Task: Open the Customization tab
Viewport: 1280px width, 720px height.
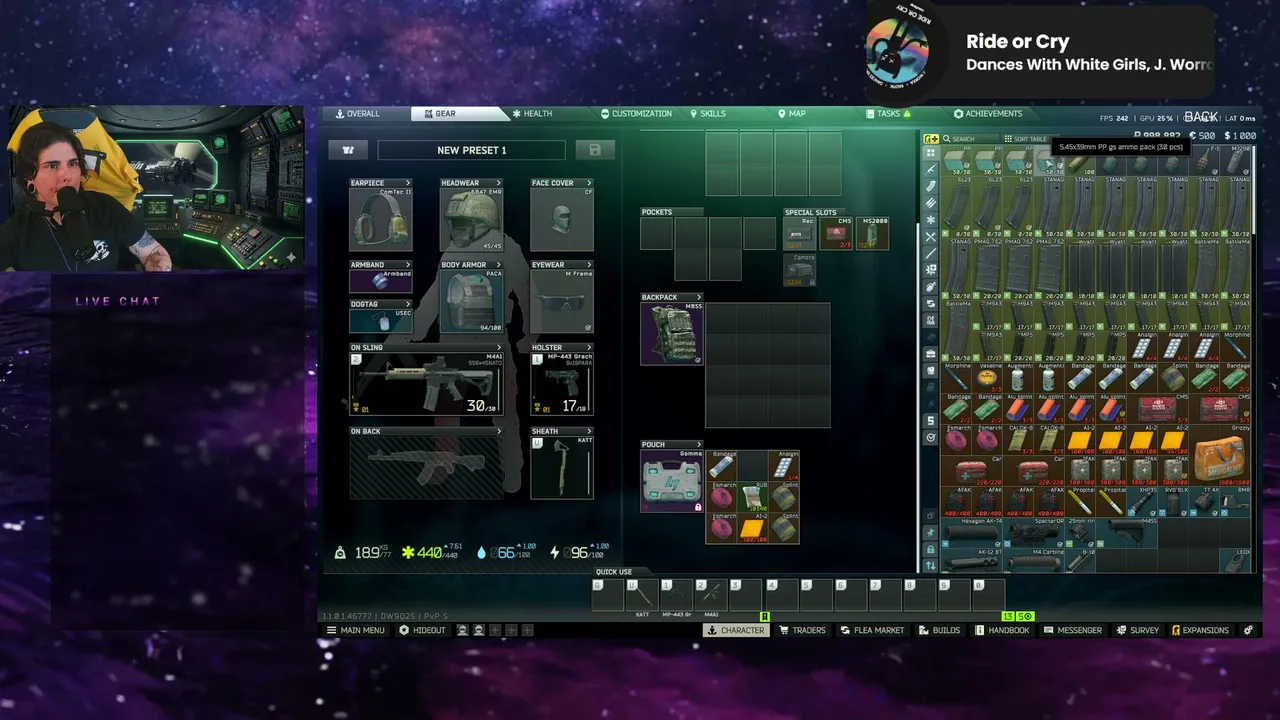Action: point(636,114)
